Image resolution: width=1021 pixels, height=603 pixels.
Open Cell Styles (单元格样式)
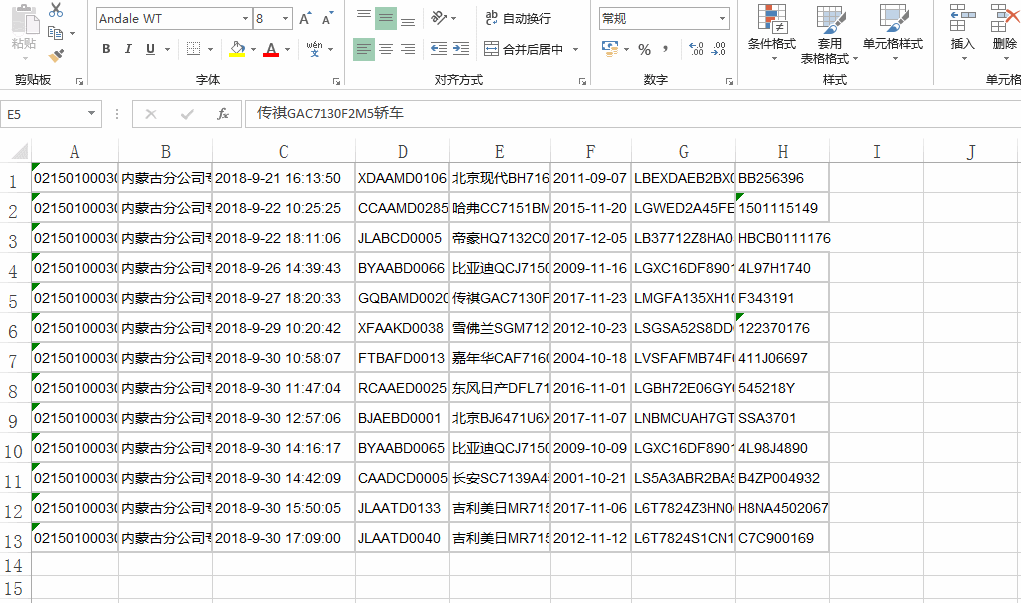coord(893,32)
